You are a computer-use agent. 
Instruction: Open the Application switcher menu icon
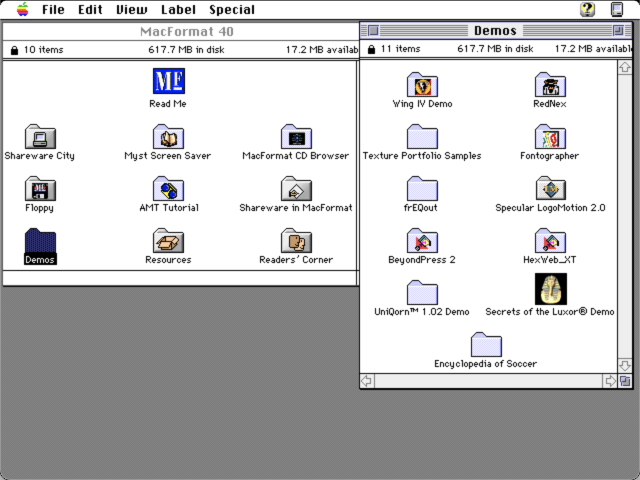pos(617,9)
